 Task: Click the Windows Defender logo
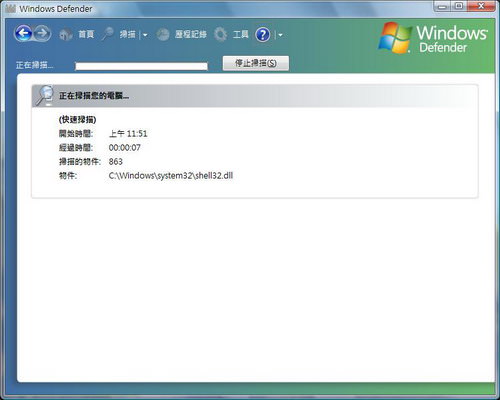pyautogui.click(x=433, y=38)
